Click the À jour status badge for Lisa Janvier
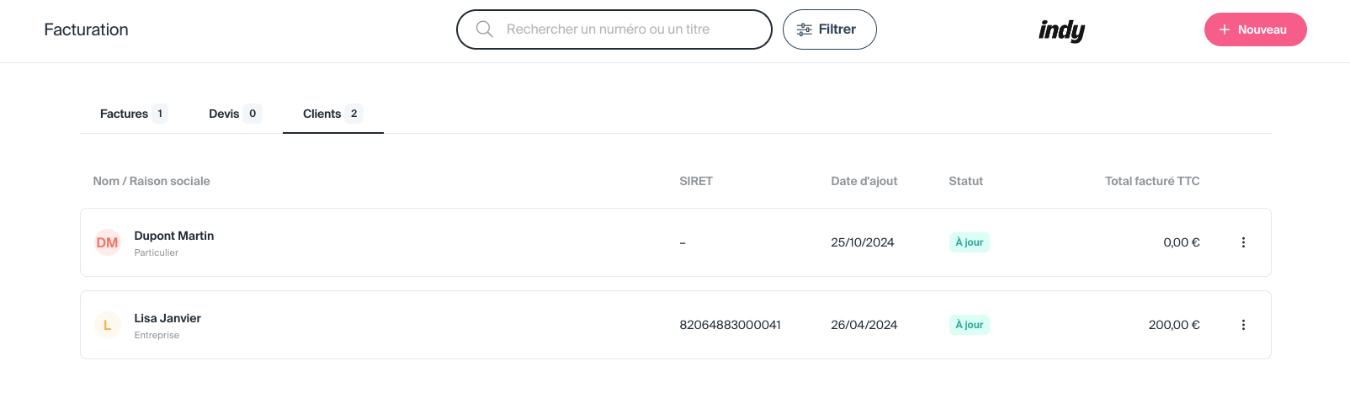The width and height of the screenshot is (1350, 400). (969, 325)
